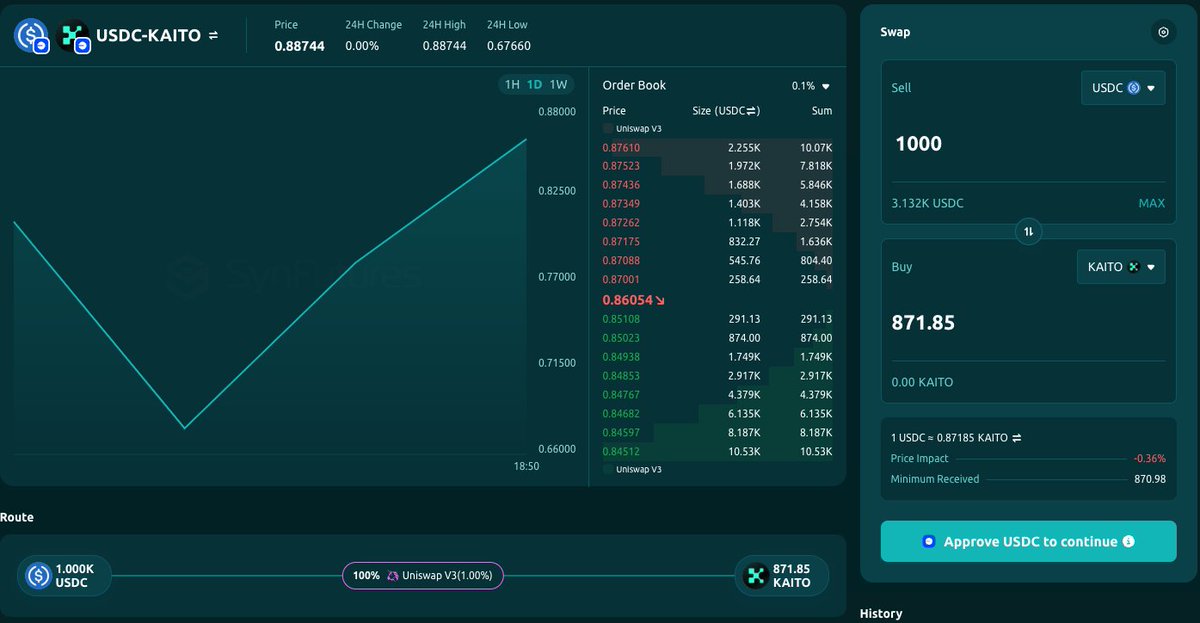
Task: Click the bid price 0.84853
Action: (621, 376)
